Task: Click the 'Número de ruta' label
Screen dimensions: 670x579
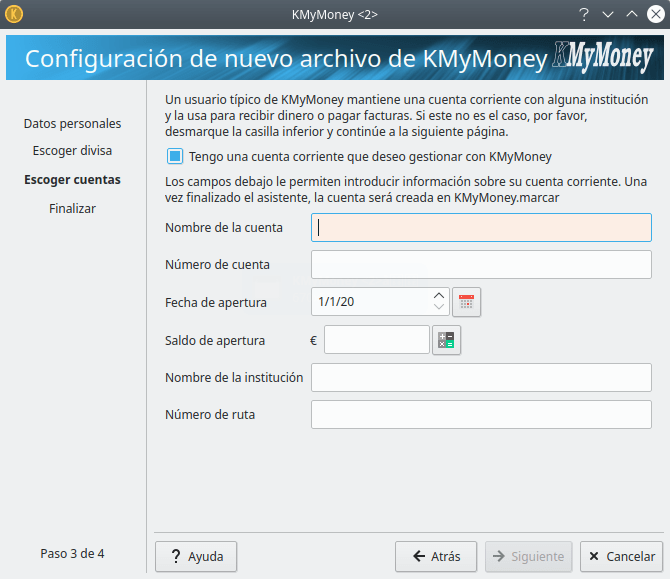Action: click(210, 414)
